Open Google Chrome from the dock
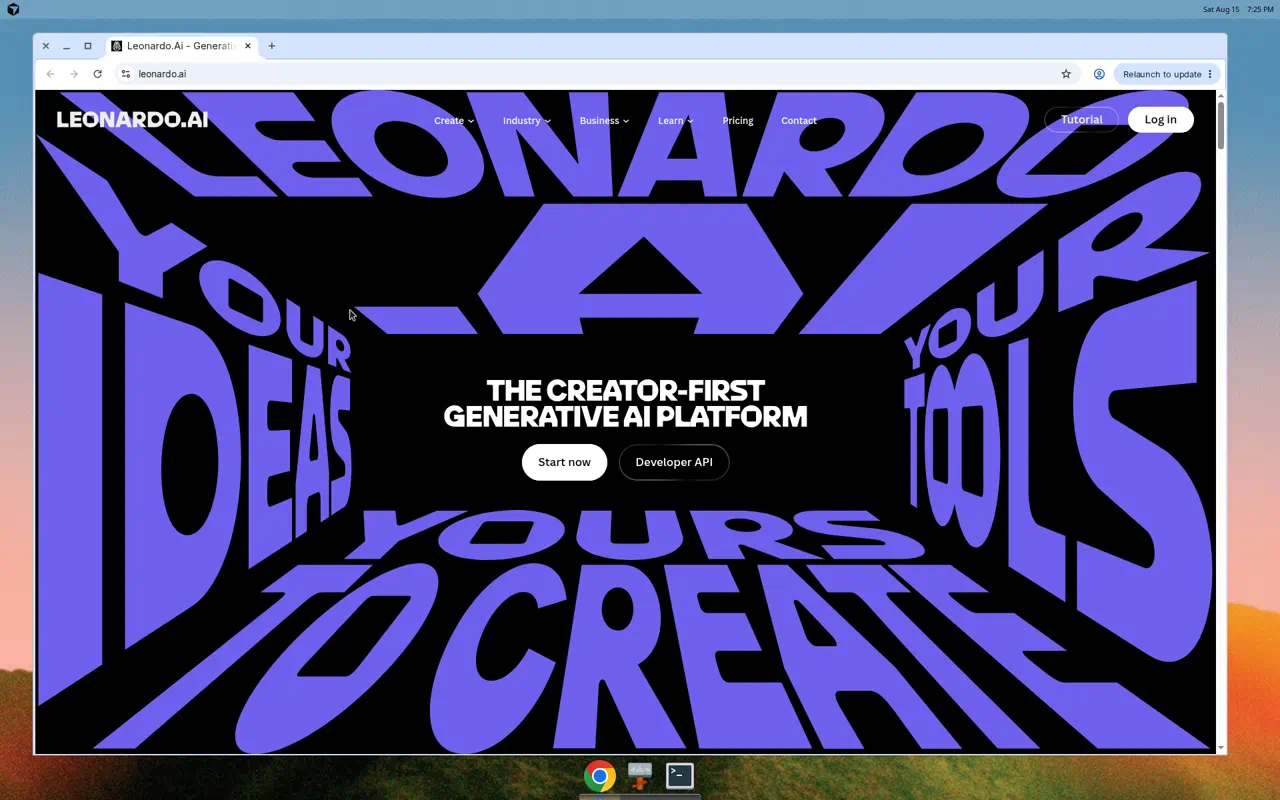Screen dimensions: 1280x800 (x=600, y=776)
